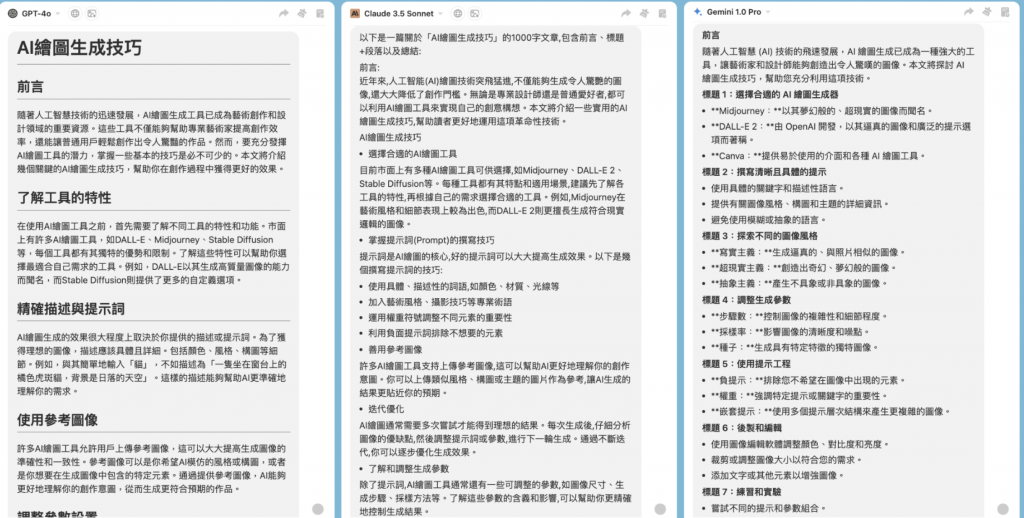
Task: Click "標題 6：後製和編輯"
Action: tap(742, 428)
